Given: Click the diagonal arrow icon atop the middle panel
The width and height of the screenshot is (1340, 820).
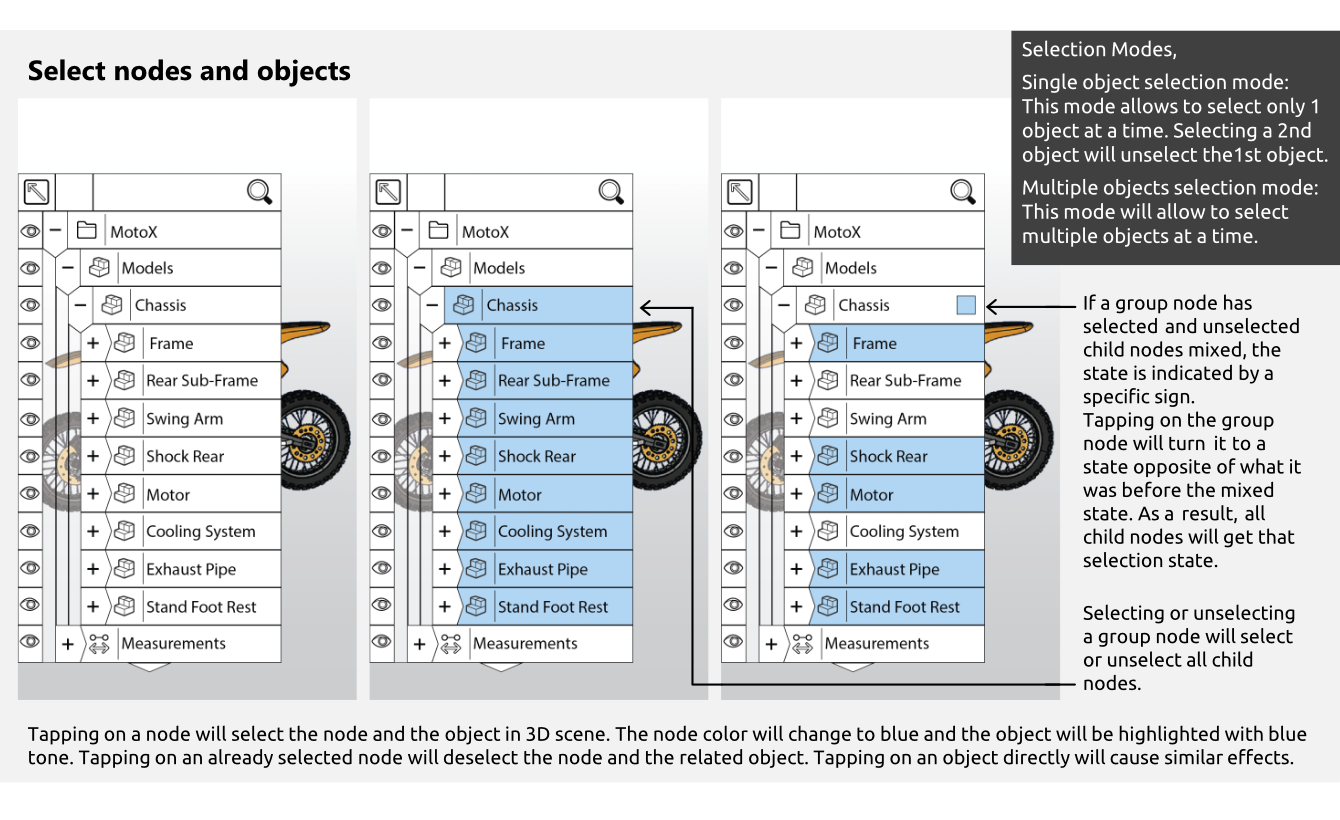Looking at the screenshot, I should [x=387, y=192].
